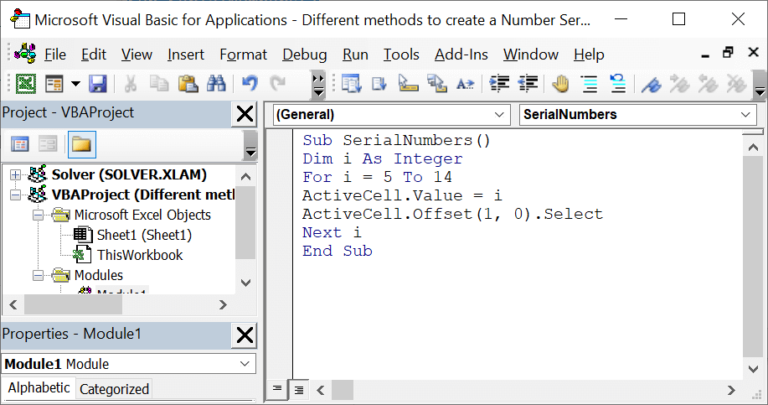This screenshot has height=405, width=768.
Task: Open the Debug menu
Action: point(304,54)
